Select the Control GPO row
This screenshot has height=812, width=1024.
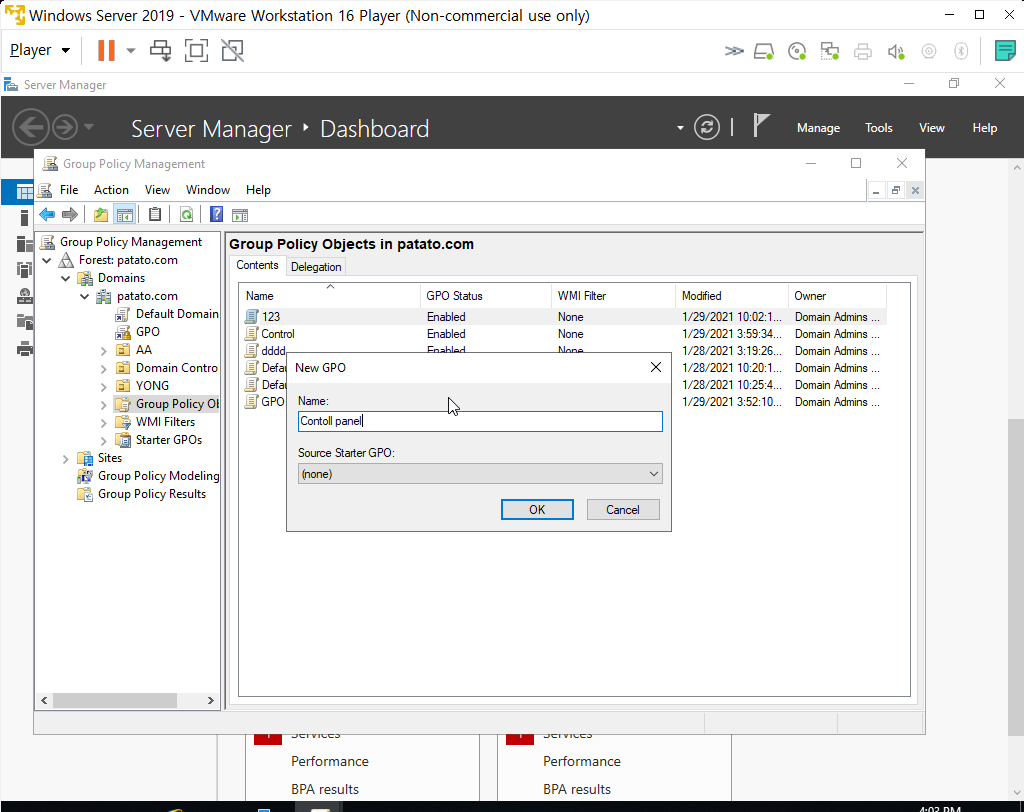[x=563, y=334]
